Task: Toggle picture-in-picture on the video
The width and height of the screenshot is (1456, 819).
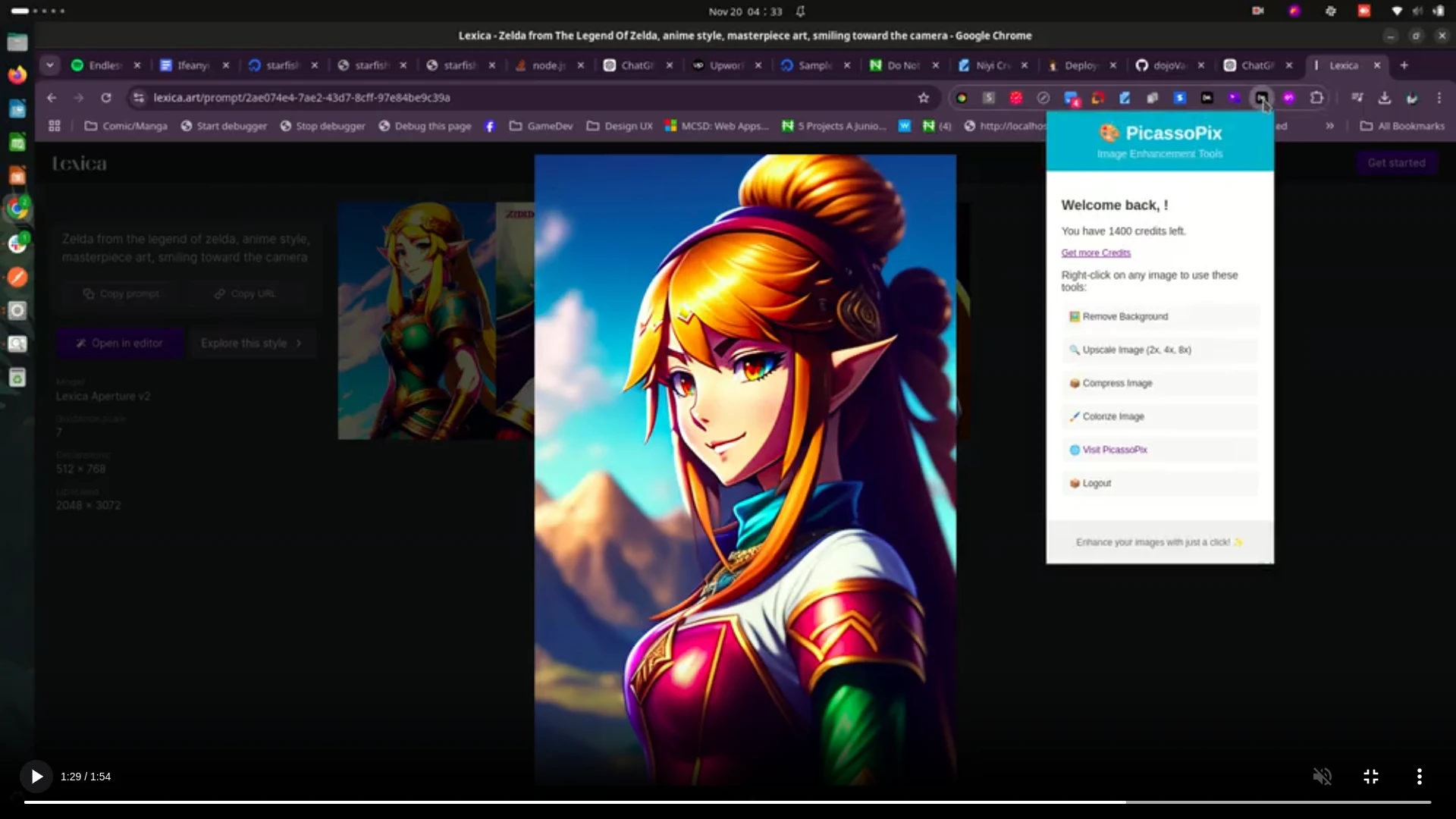Action: (x=1371, y=776)
